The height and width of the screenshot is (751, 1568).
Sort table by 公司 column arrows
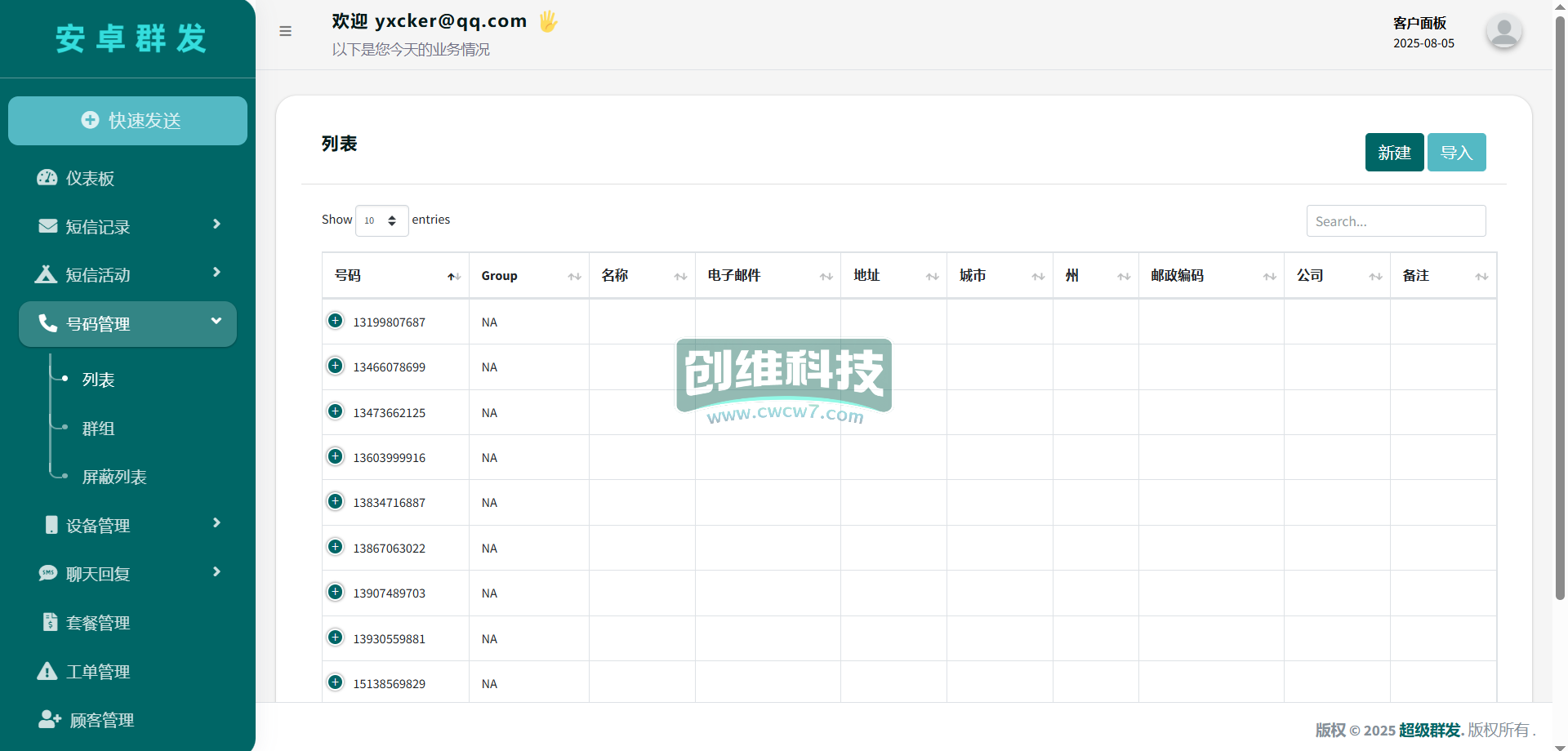coord(1375,277)
